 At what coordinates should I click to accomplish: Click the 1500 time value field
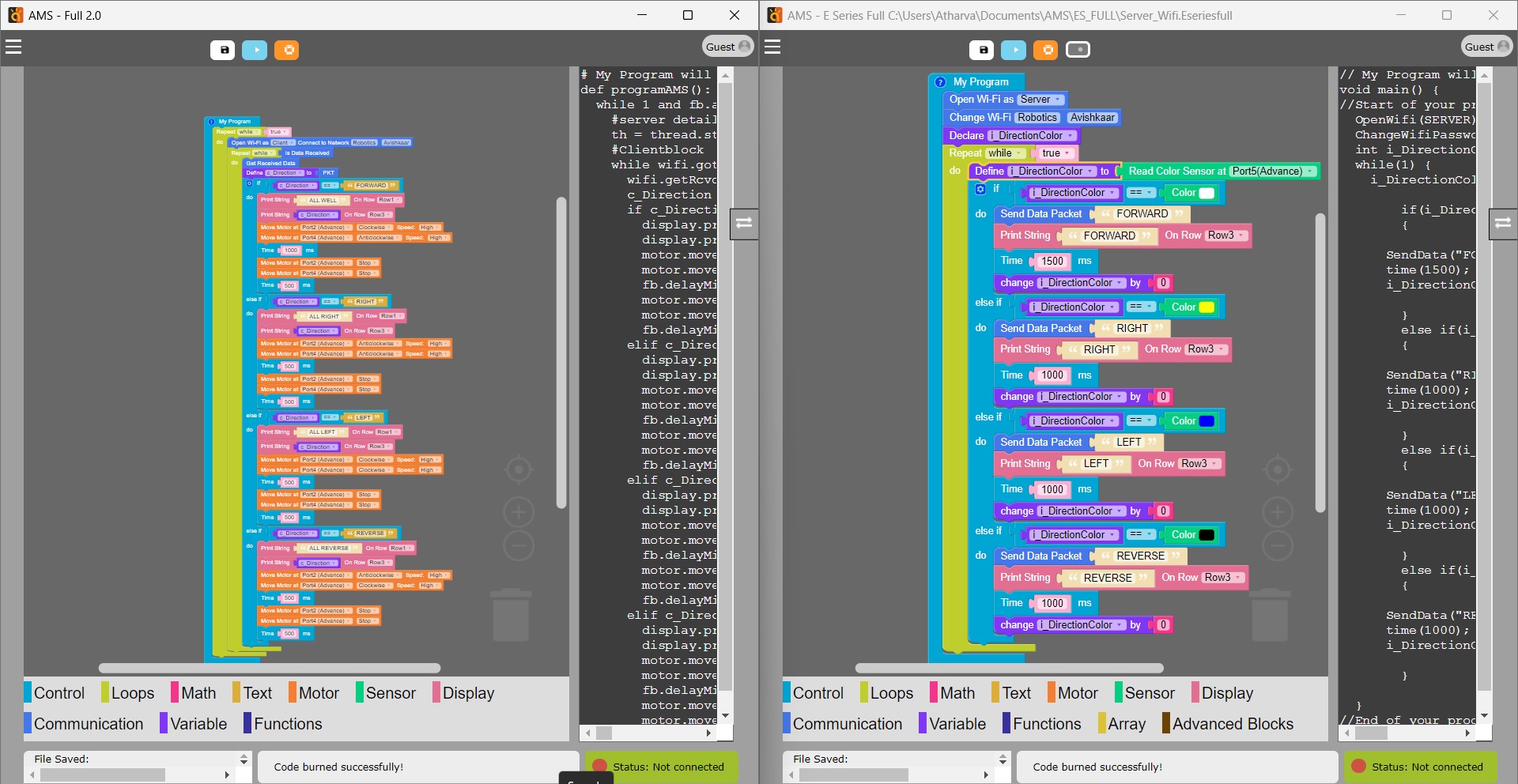(x=1052, y=261)
